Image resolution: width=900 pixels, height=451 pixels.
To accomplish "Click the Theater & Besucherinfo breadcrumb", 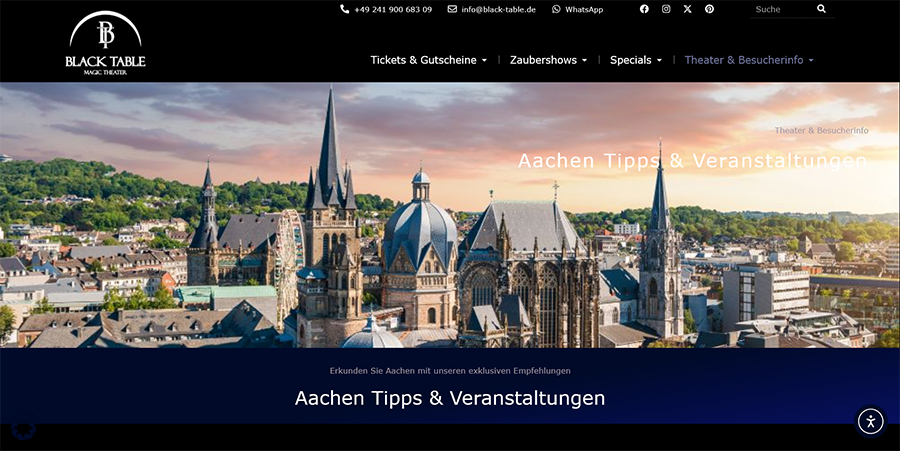I will point(821,131).
